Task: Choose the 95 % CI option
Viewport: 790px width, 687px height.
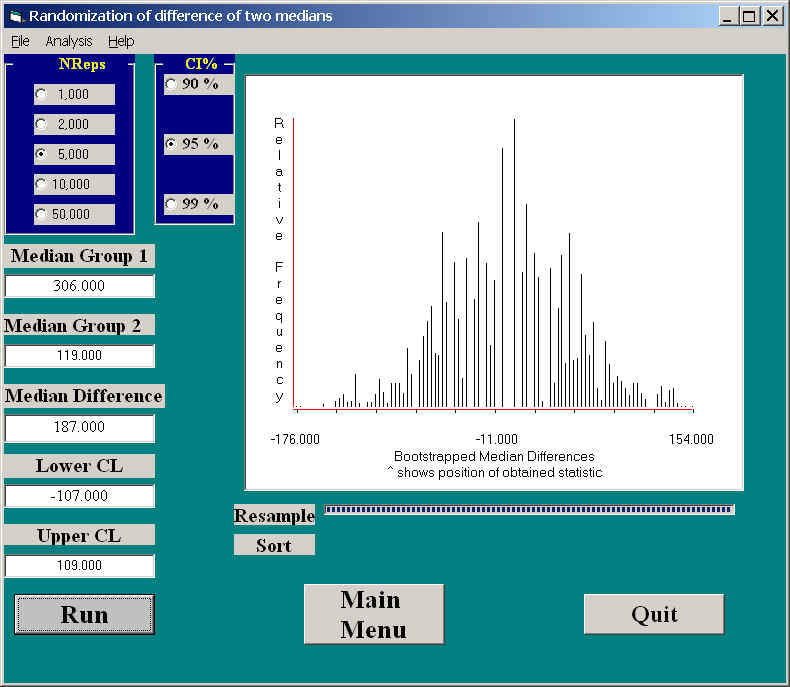Action: pos(171,144)
